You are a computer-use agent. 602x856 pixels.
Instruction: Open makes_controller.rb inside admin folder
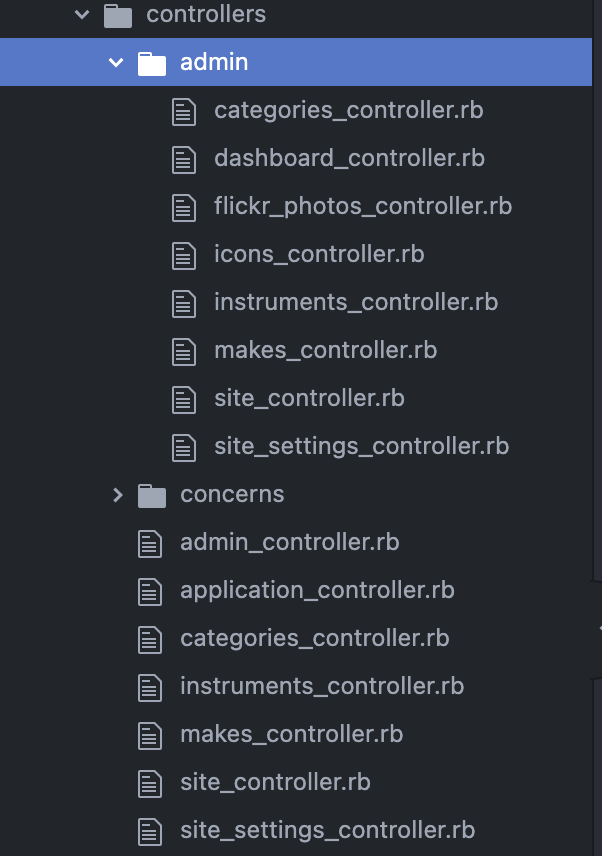326,350
